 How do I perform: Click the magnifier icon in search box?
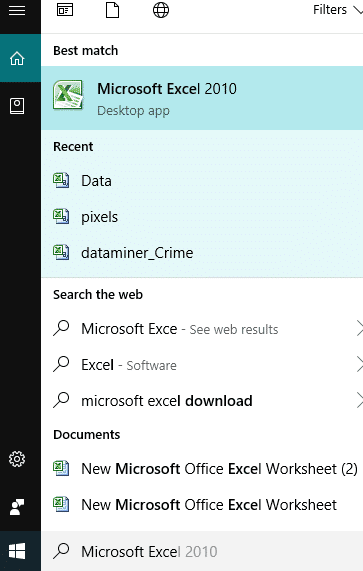(x=61, y=551)
